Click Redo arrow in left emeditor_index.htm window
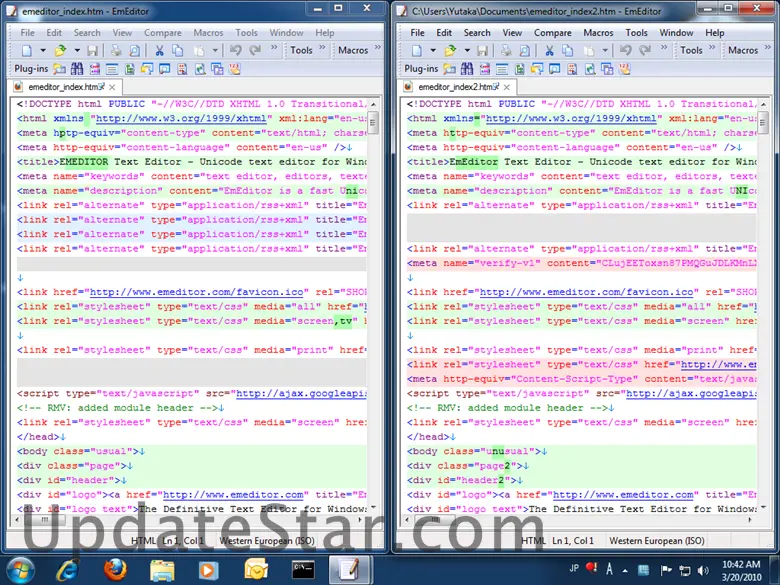This screenshot has width=780, height=585. pyautogui.click(x=255, y=50)
